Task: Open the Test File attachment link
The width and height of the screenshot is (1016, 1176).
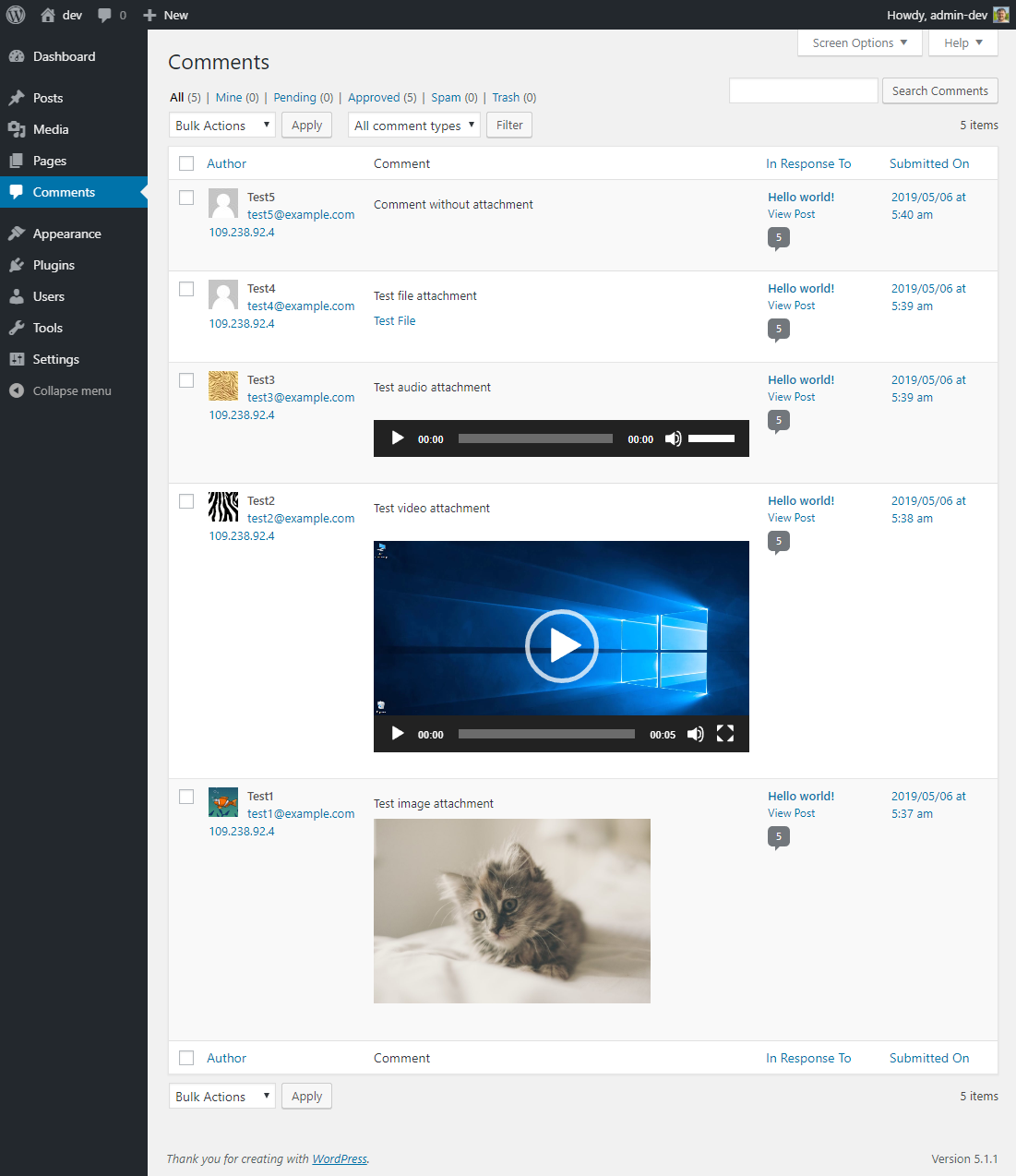Action: 395,321
